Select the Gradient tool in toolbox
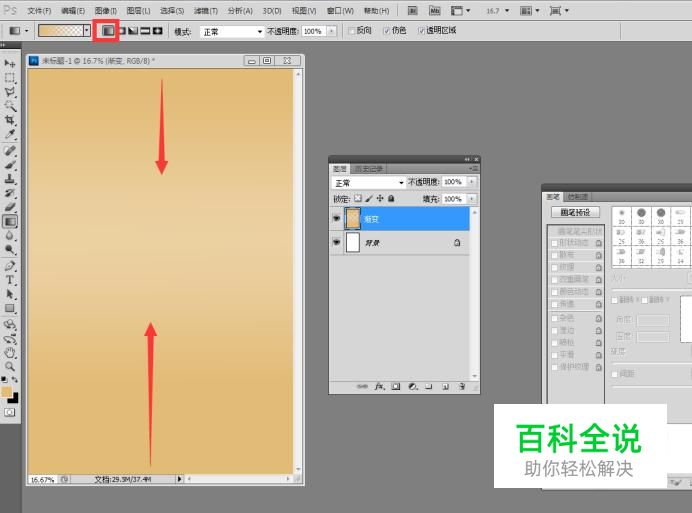This screenshot has height=513, width=692. click(9, 221)
